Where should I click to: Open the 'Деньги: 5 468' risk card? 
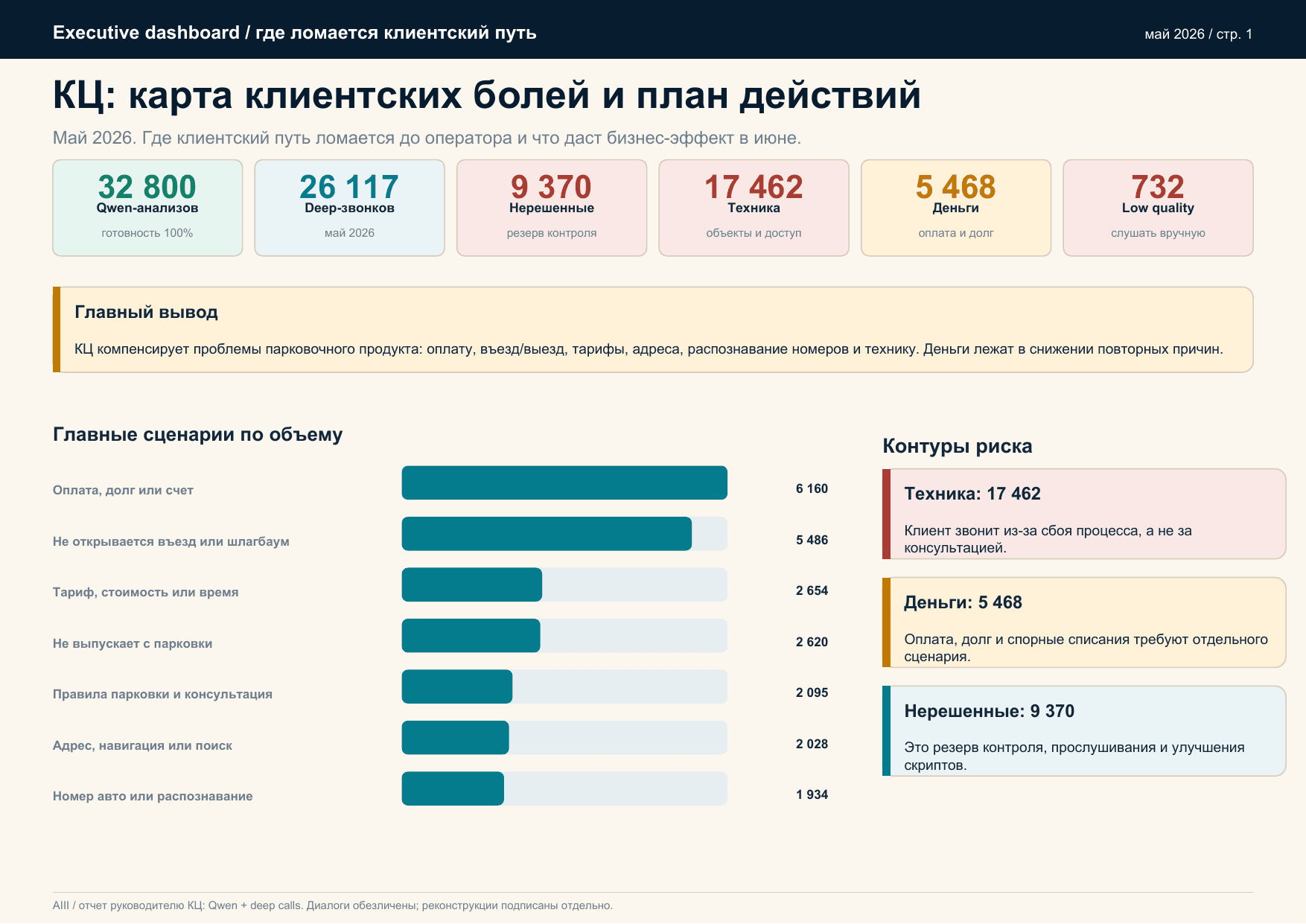tap(1084, 622)
